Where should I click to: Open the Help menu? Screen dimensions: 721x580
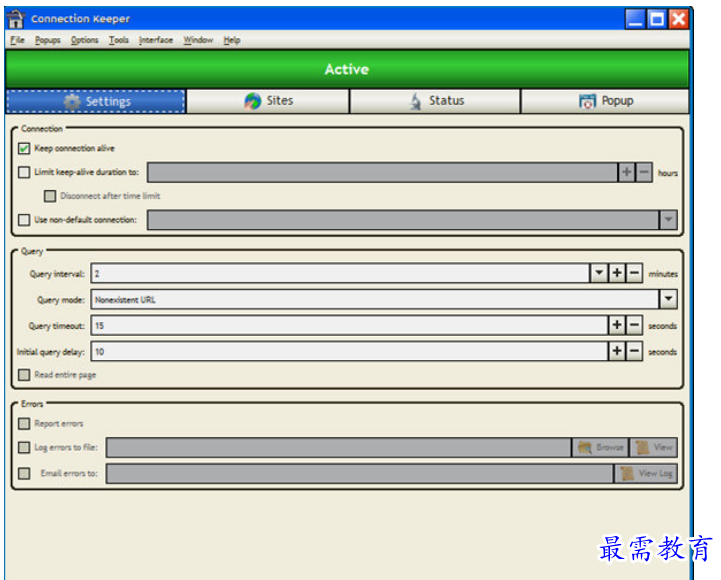pos(232,40)
